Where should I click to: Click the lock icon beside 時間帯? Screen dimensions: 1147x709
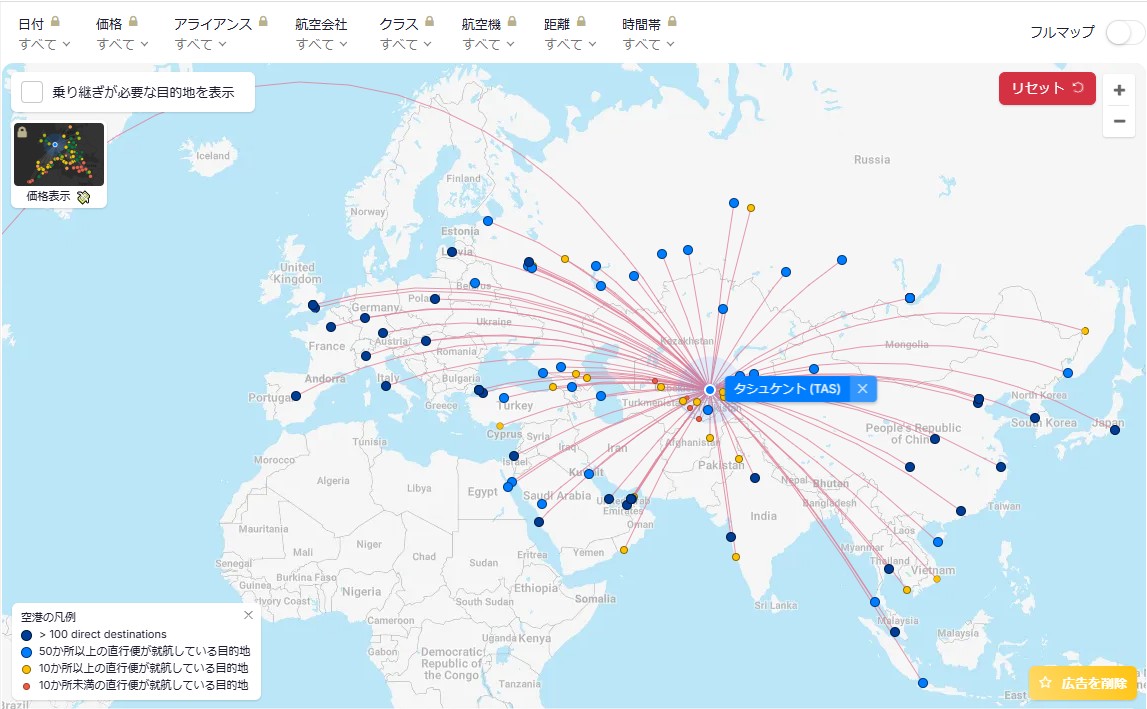672,22
